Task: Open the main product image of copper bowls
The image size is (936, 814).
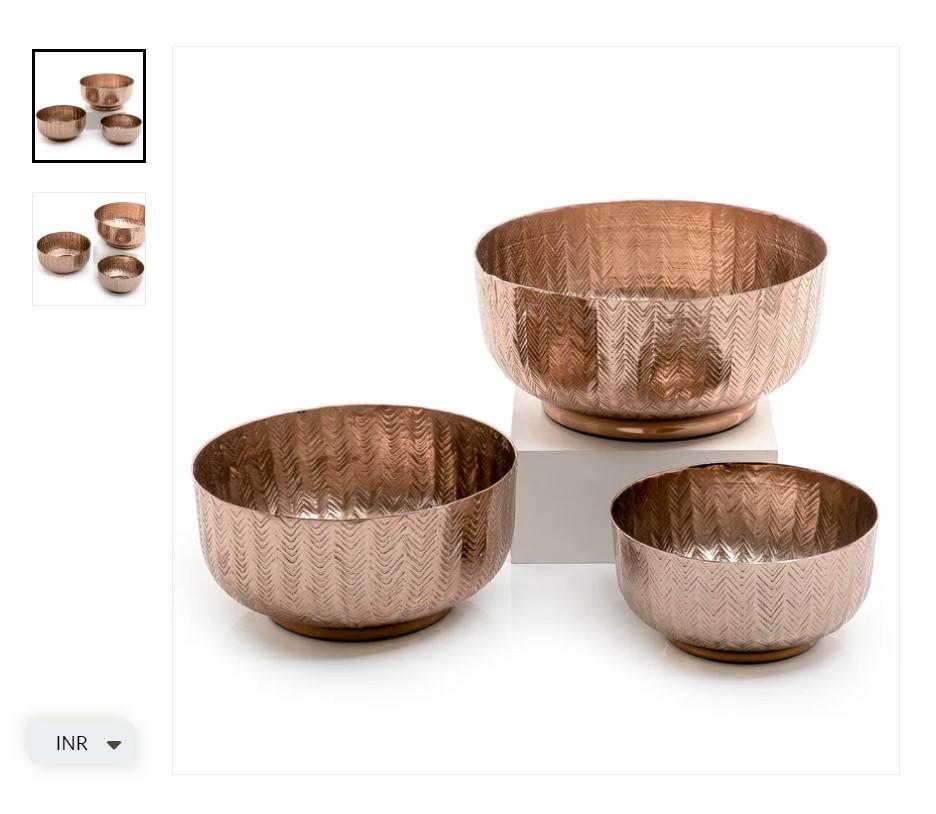Action: click(x=536, y=410)
